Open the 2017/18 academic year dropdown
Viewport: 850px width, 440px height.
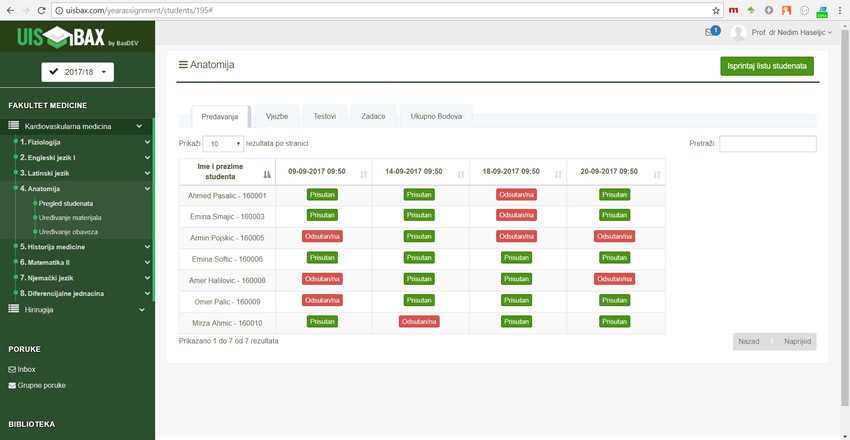[x=78, y=72]
